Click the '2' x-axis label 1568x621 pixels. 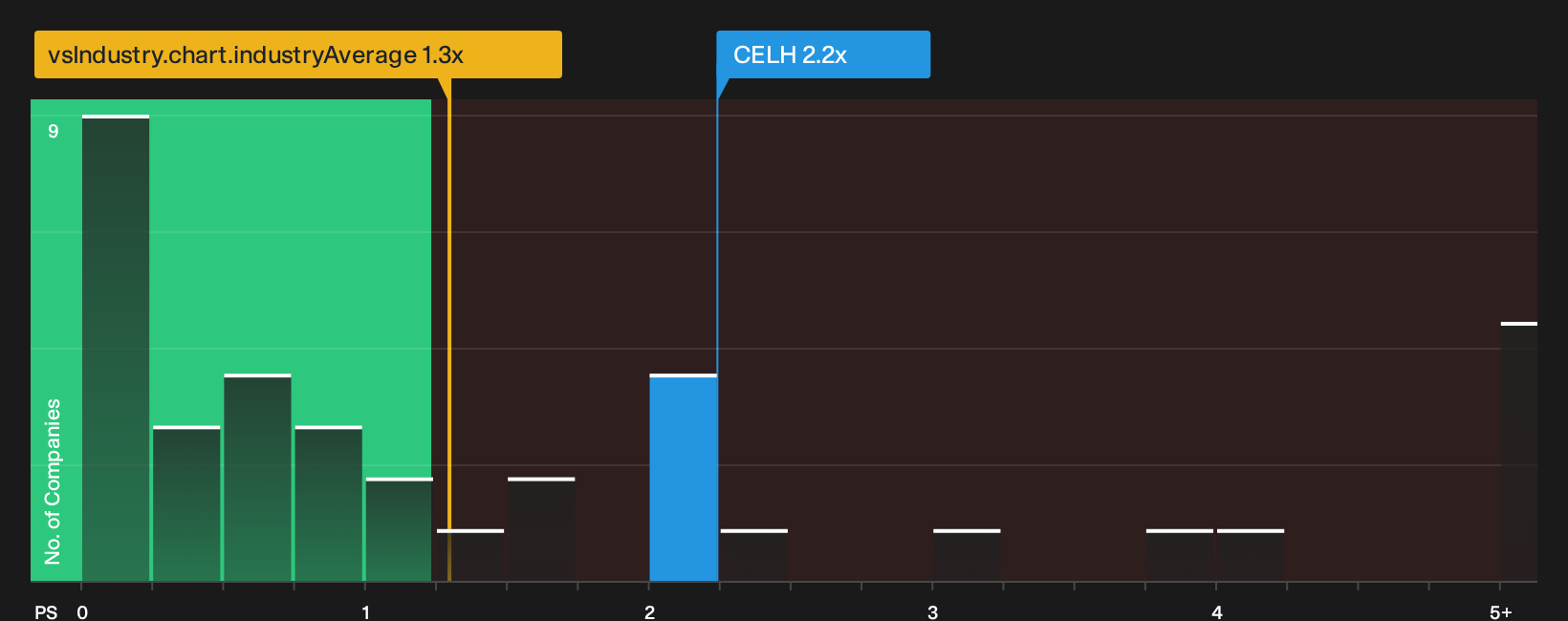click(x=650, y=612)
